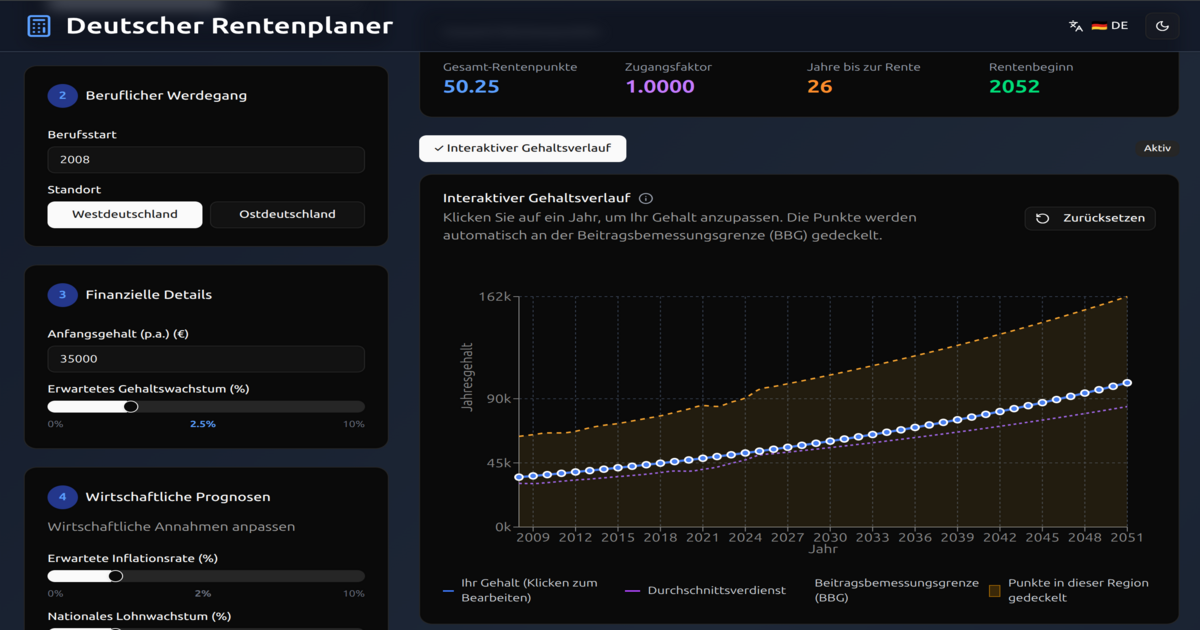Open the language selection via translate icon
Screen dimensions: 1200x630
coord(1074,25)
